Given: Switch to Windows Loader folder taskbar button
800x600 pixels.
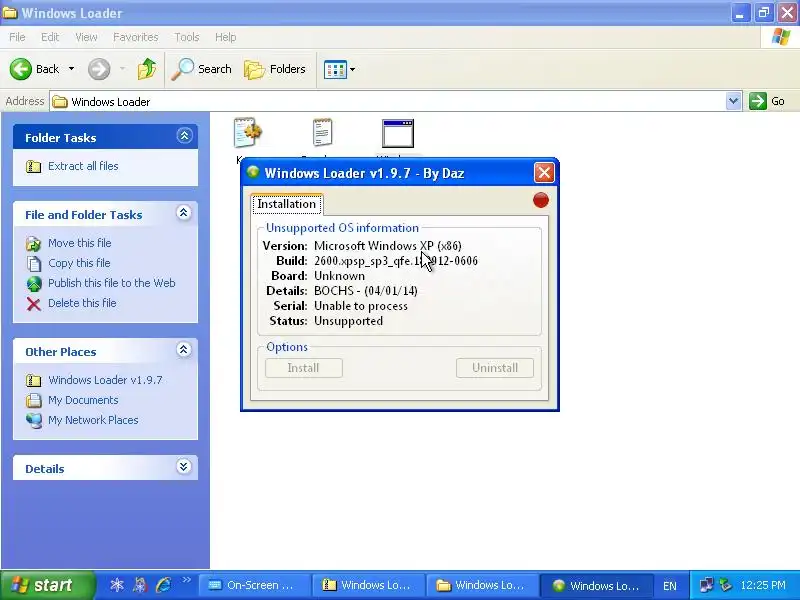Looking at the screenshot, I should (x=482, y=585).
